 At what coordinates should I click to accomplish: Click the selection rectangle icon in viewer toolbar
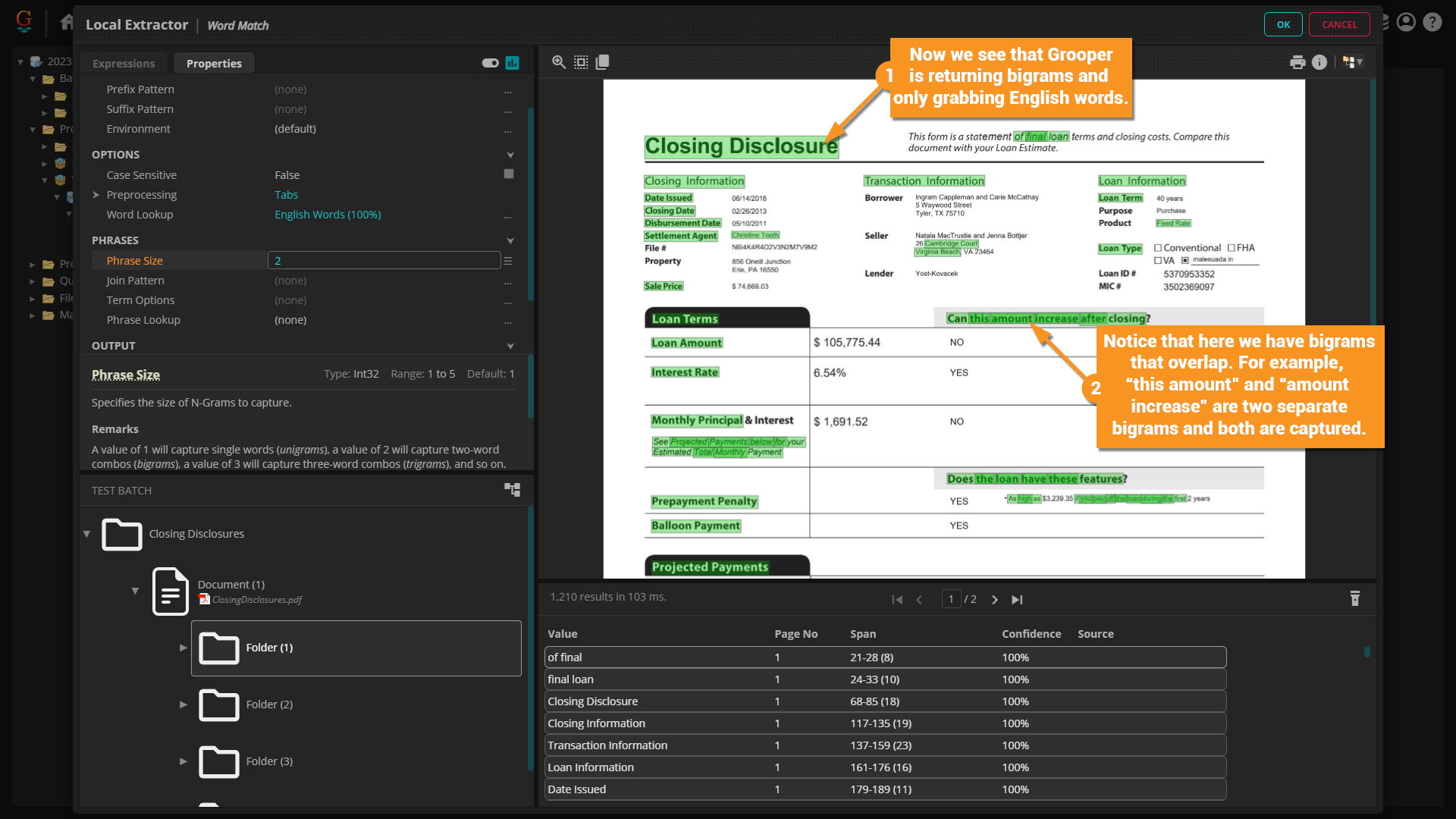click(x=581, y=62)
